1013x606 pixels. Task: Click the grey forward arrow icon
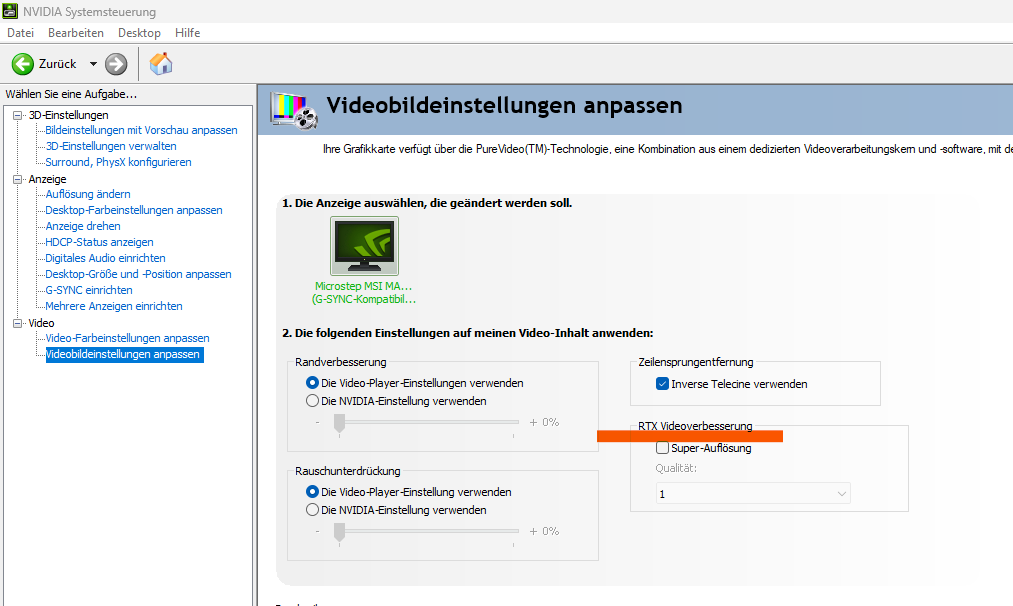click(x=116, y=64)
